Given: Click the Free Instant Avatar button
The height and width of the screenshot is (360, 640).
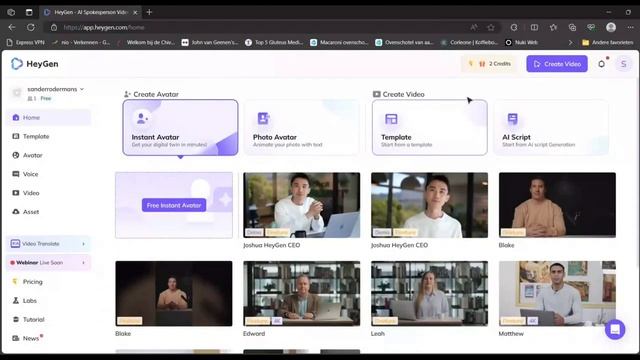Looking at the screenshot, I should point(174,205).
